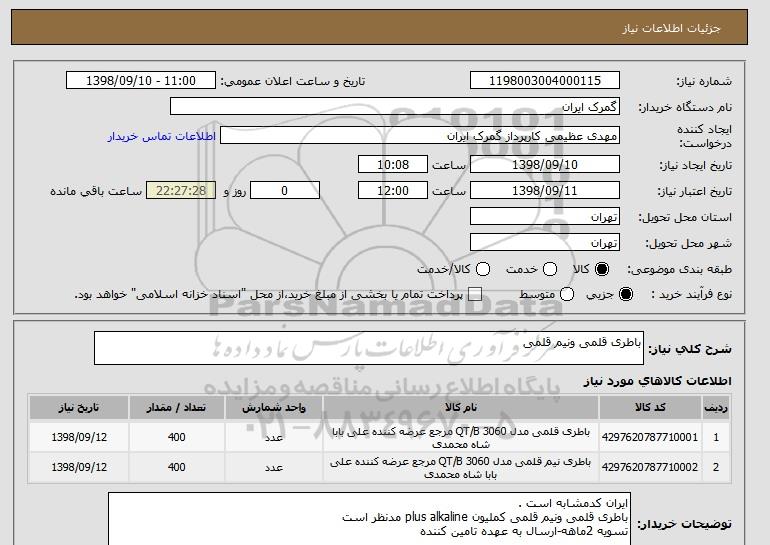
Task: Click row number 2 cell
Action: (716, 467)
